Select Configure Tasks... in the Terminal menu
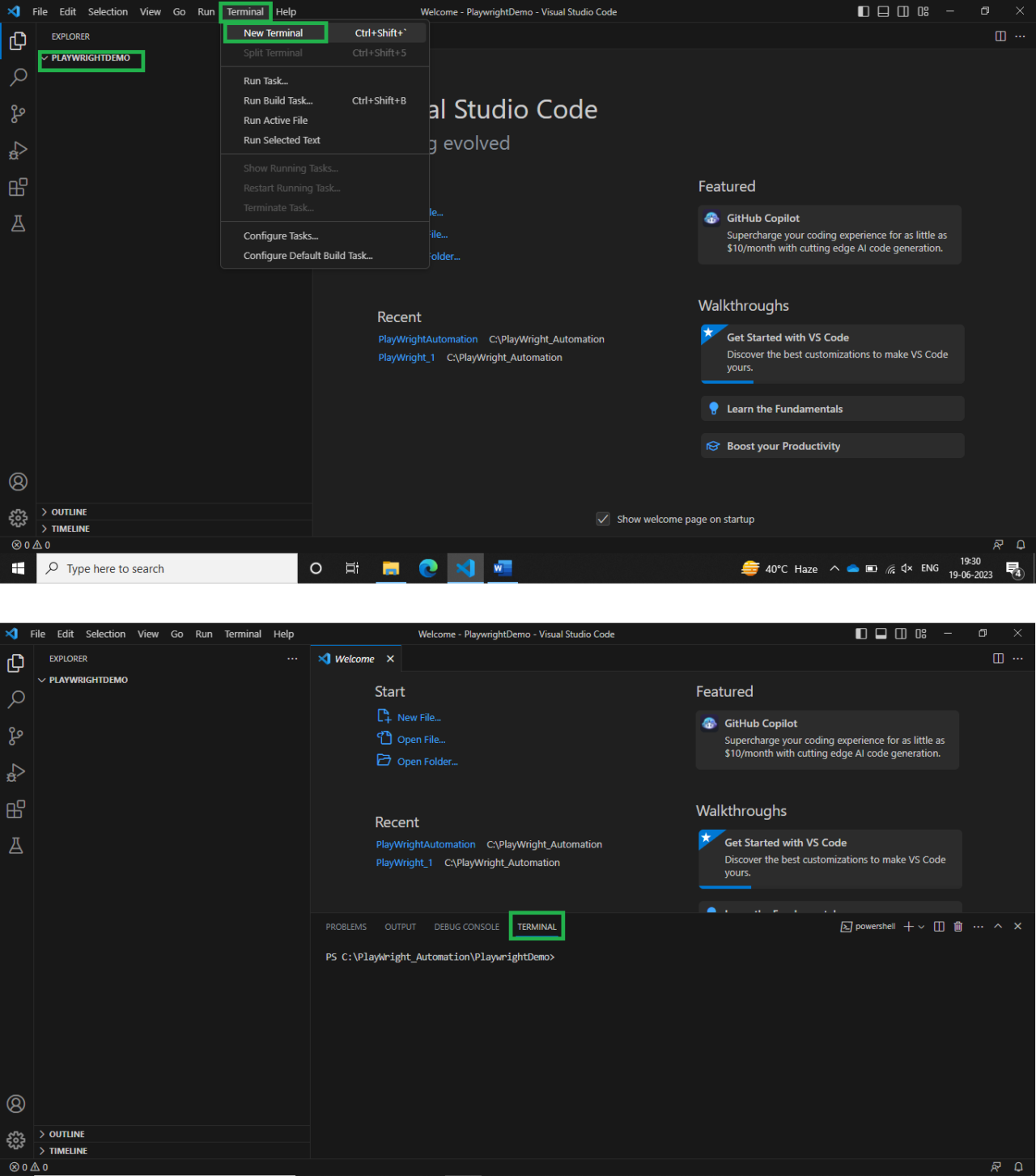This screenshot has height=1176, width=1036. (281, 236)
